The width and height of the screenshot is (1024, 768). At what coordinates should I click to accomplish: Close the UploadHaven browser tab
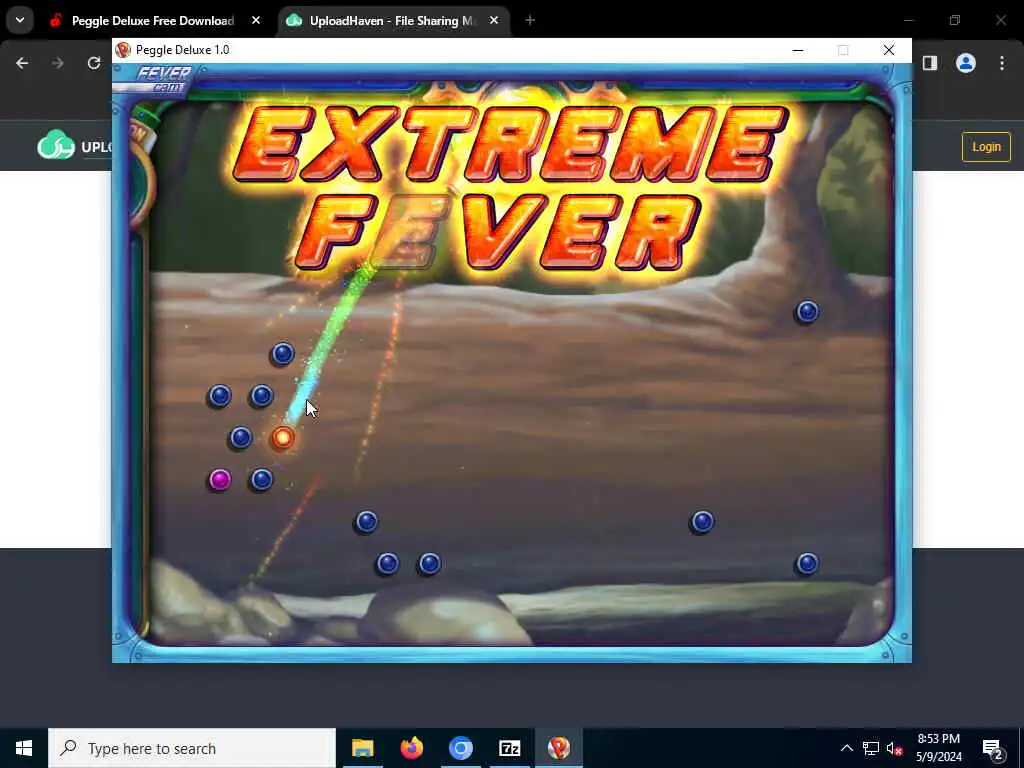pos(494,21)
